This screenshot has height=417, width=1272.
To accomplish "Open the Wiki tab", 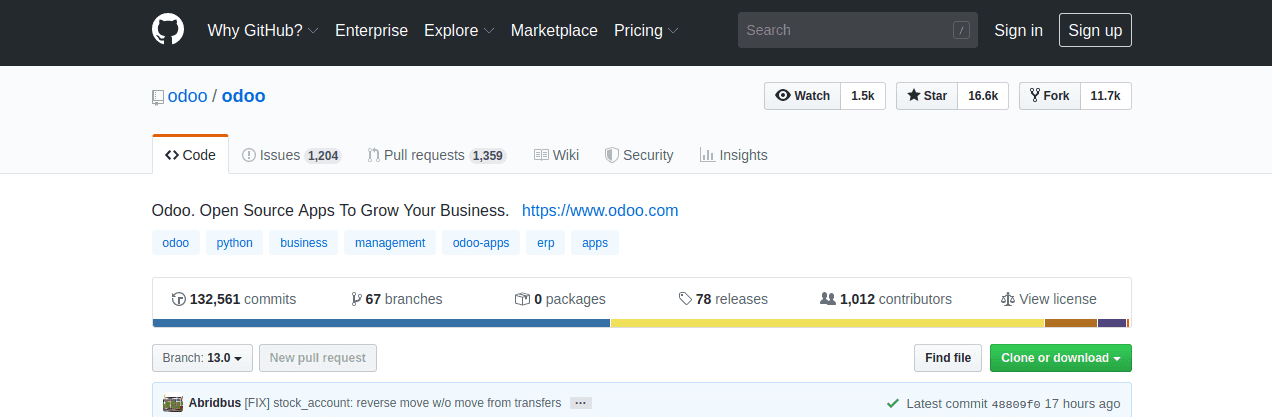I will tap(556, 155).
